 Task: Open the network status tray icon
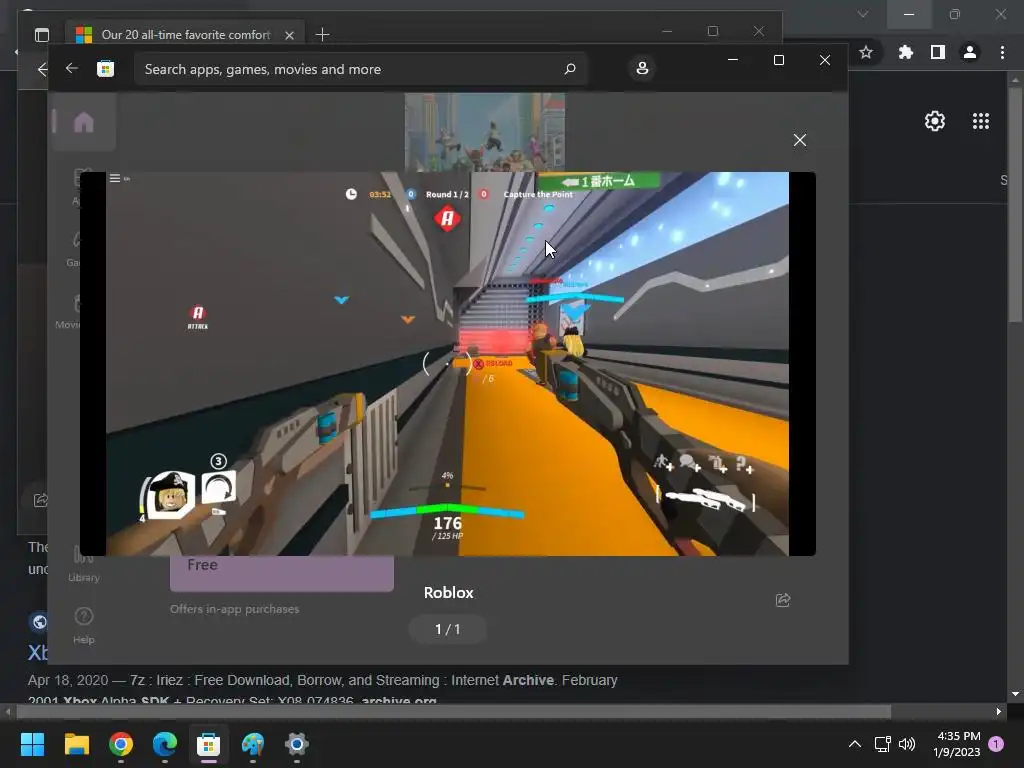[x=882, y=744]
